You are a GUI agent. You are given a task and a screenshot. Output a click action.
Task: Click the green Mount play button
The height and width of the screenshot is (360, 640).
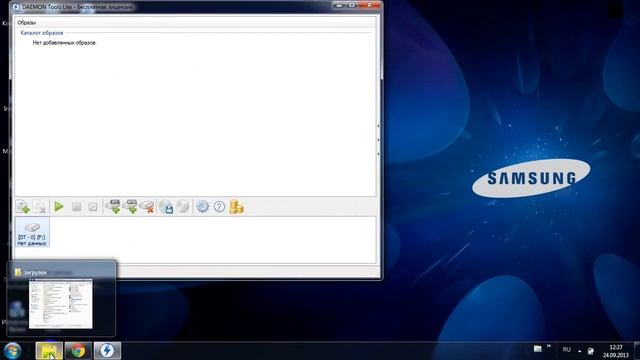[59, 207]
